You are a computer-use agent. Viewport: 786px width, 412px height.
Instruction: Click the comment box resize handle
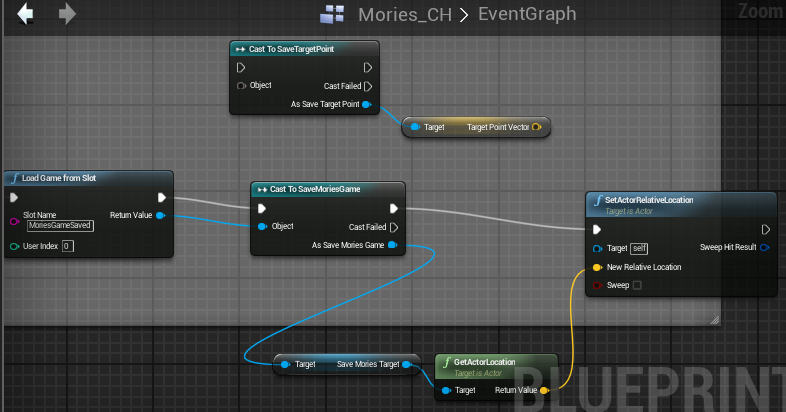(x=715, y=320)
